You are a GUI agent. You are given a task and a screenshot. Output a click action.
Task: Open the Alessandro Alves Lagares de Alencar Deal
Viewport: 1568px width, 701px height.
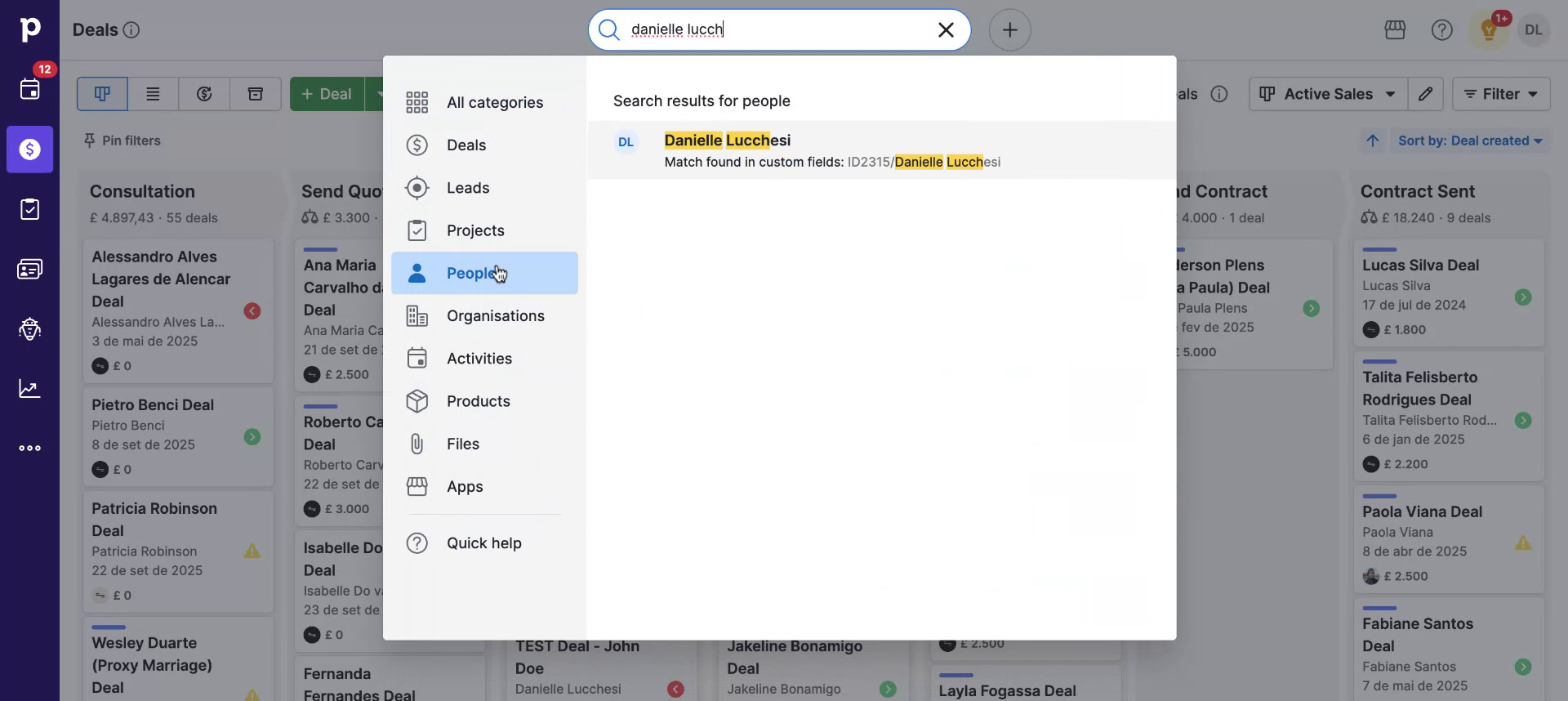[x=178, y=310]
